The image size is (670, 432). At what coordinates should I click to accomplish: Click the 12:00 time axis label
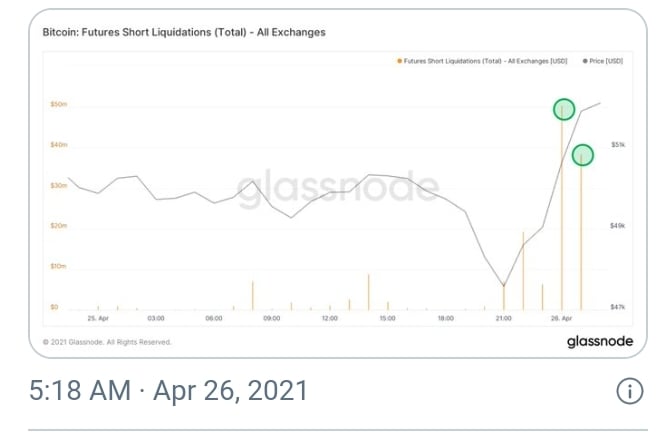click(x=330, y=318)
